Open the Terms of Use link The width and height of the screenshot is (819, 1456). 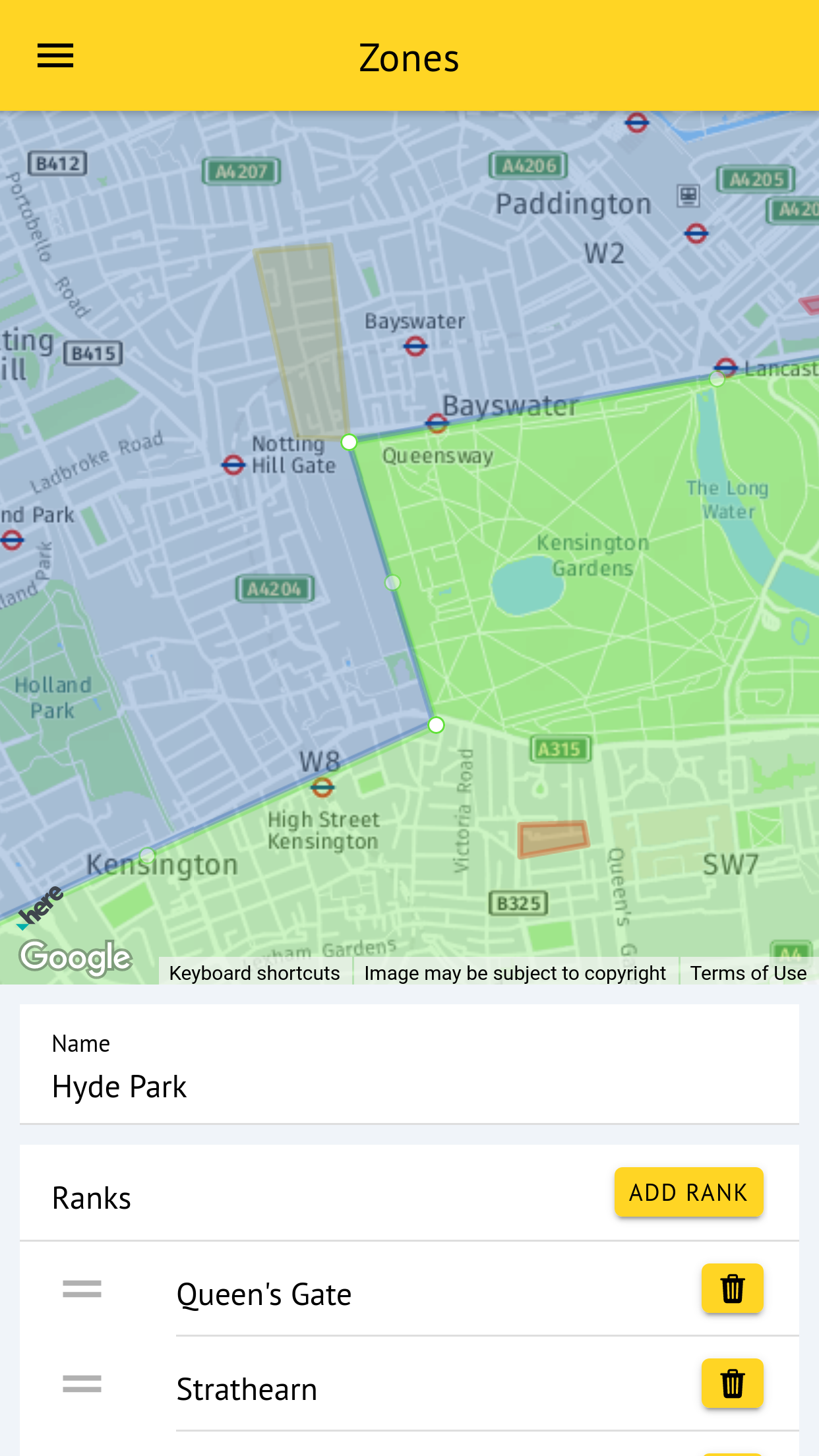(748, 973)
